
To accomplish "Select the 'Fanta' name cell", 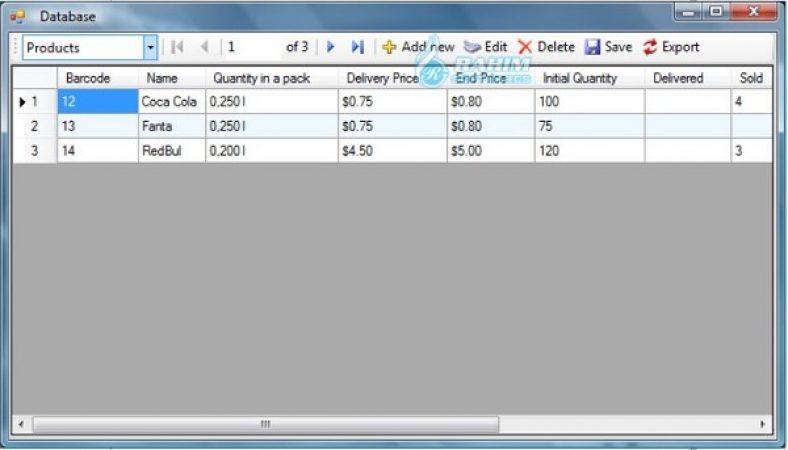I will pyautogui.click(x=171, y=126).
